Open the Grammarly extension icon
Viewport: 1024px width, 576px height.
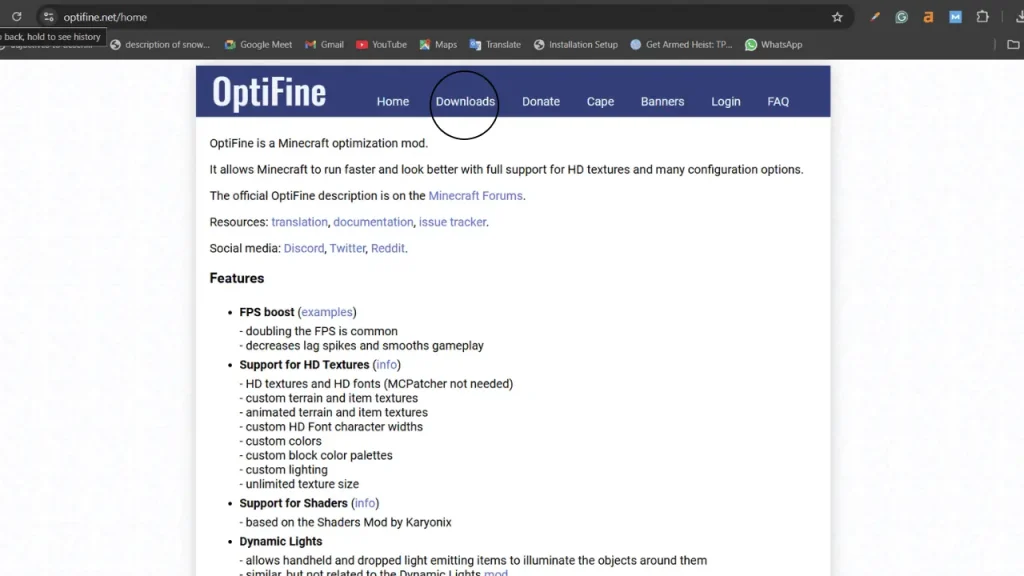tap(901, 17)
